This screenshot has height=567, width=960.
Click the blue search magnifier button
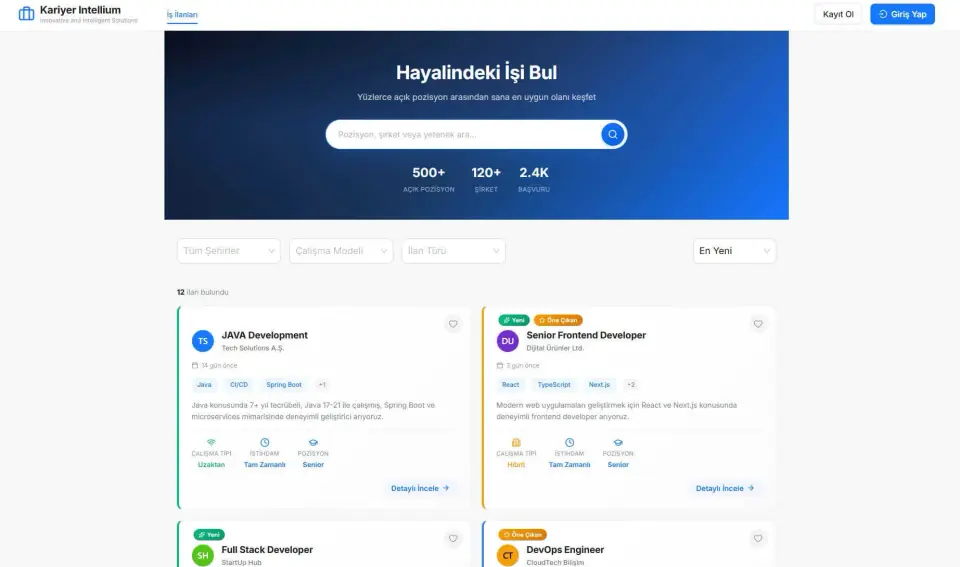612,134
